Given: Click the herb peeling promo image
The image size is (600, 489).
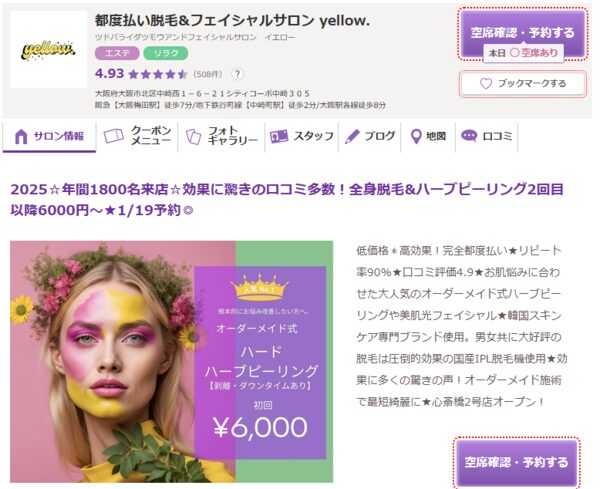Looking at the screenshot, I should pos(171,362).
